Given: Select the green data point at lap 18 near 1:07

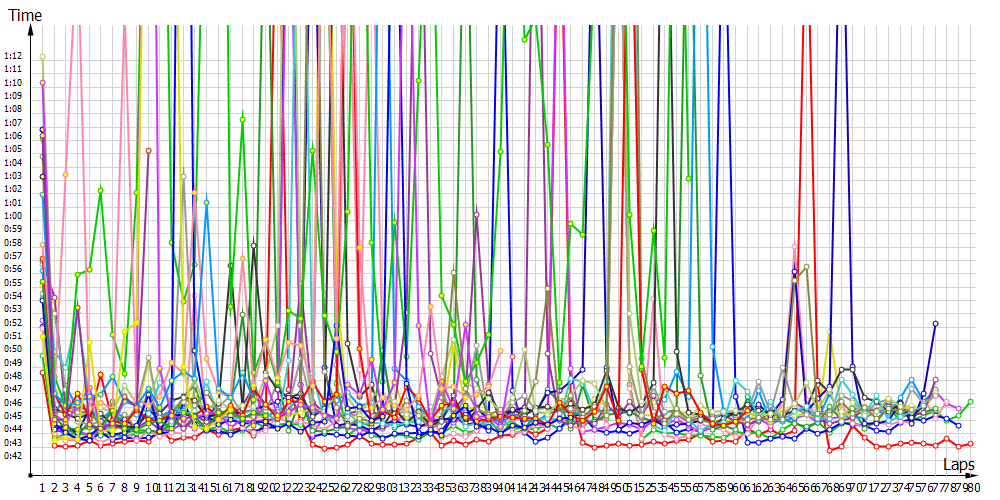Looking at the screenshot, I should [x=243, y=119].
